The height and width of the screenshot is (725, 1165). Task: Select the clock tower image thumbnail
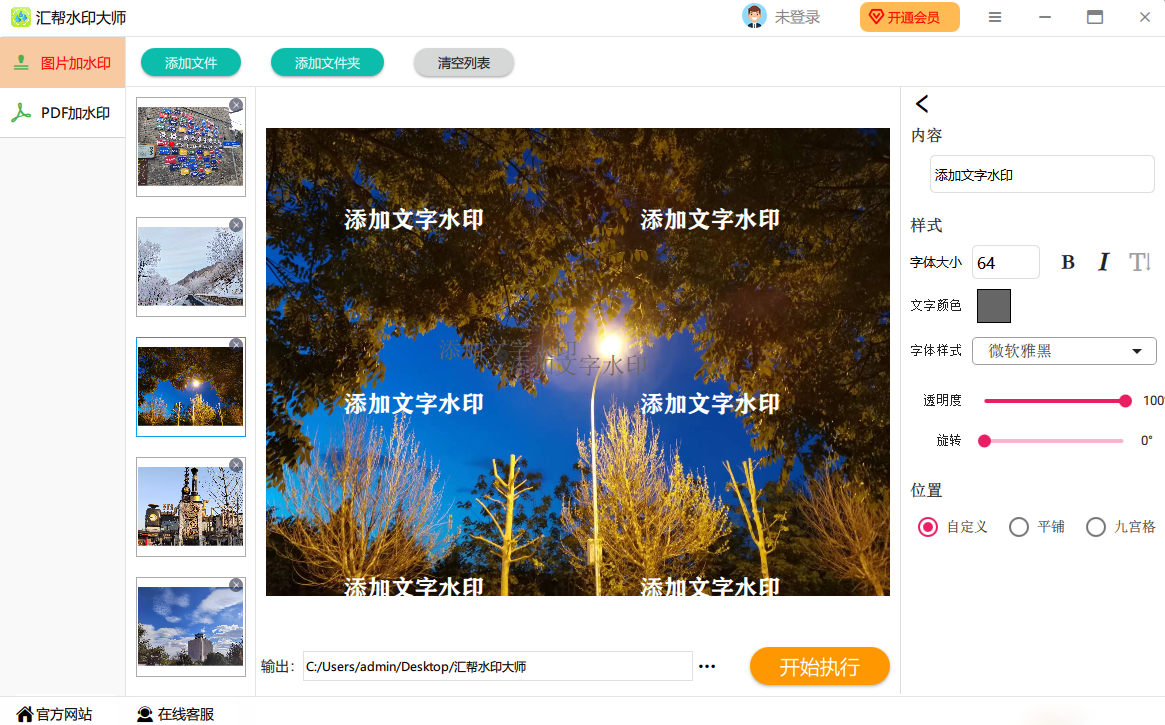[x=190, y=507]
